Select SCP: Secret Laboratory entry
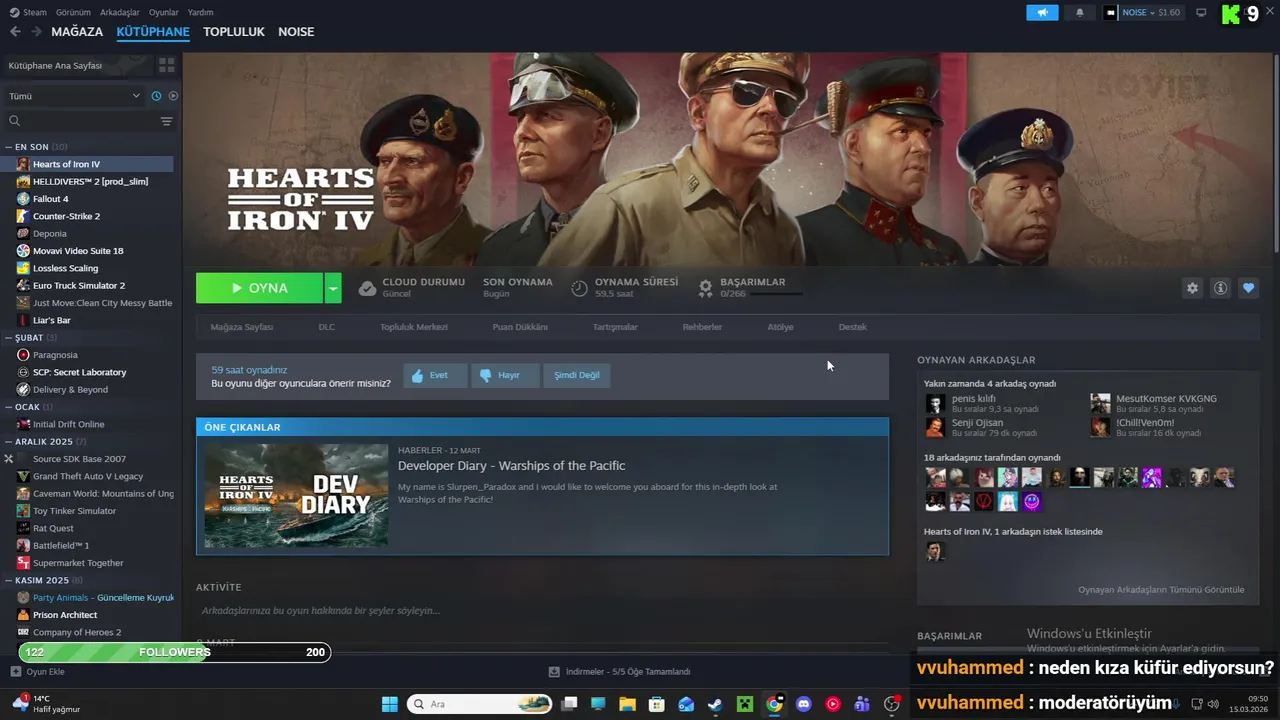Viewport: 1280px width, 720px height. point(79,372)
